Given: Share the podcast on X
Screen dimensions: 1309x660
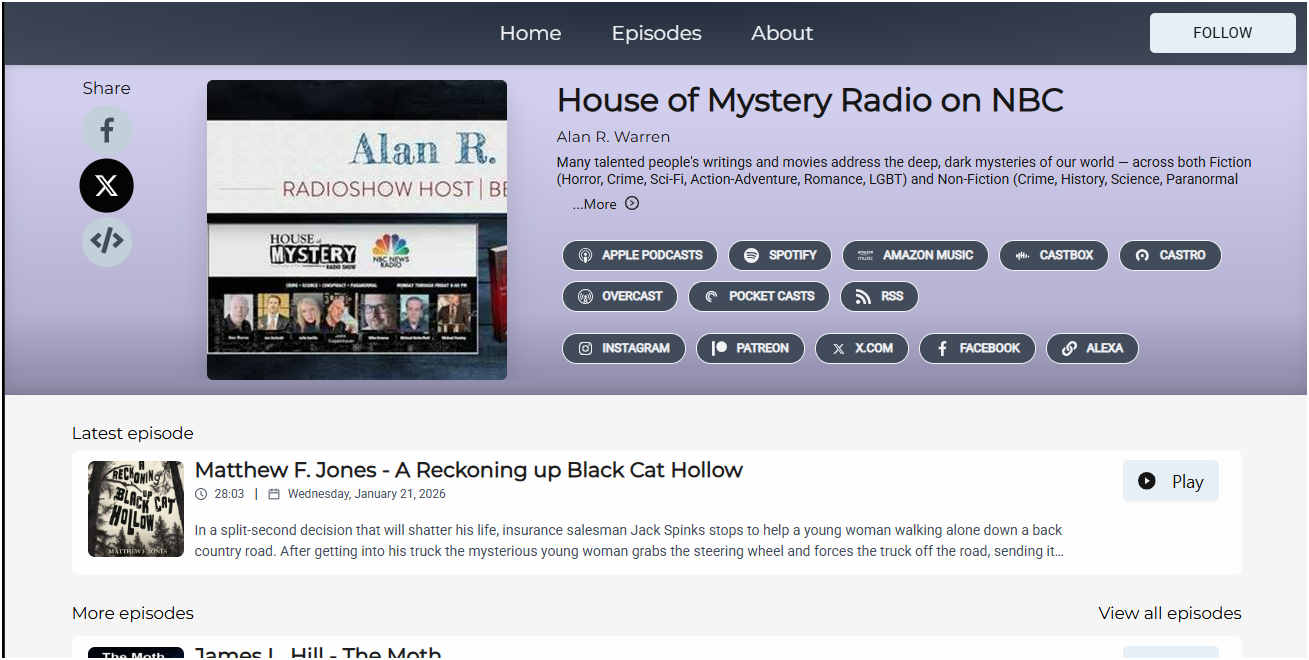Looking at the screenshot, I should (x=106, y=185).
